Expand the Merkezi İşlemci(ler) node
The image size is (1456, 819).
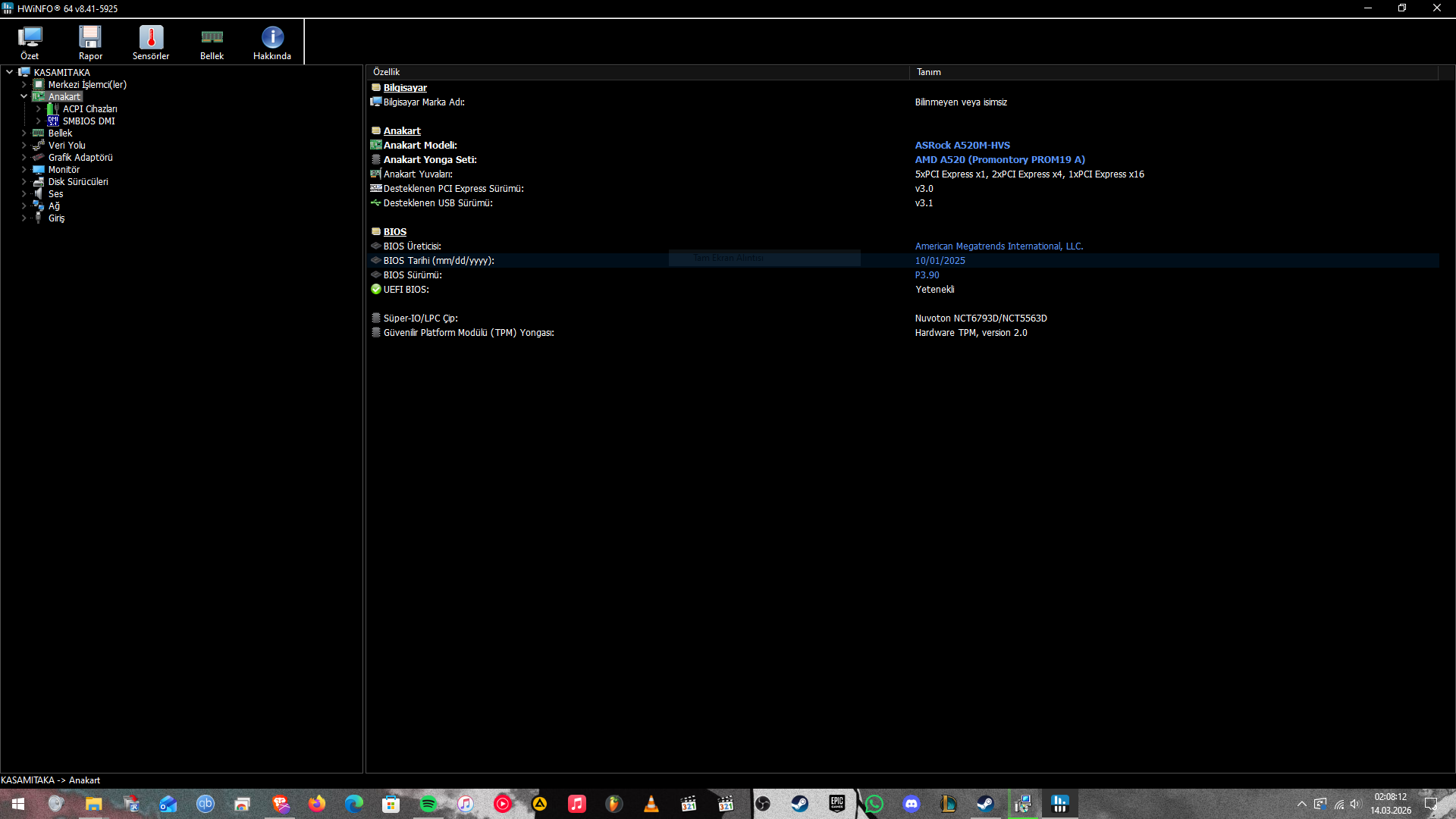coord(24,85)
